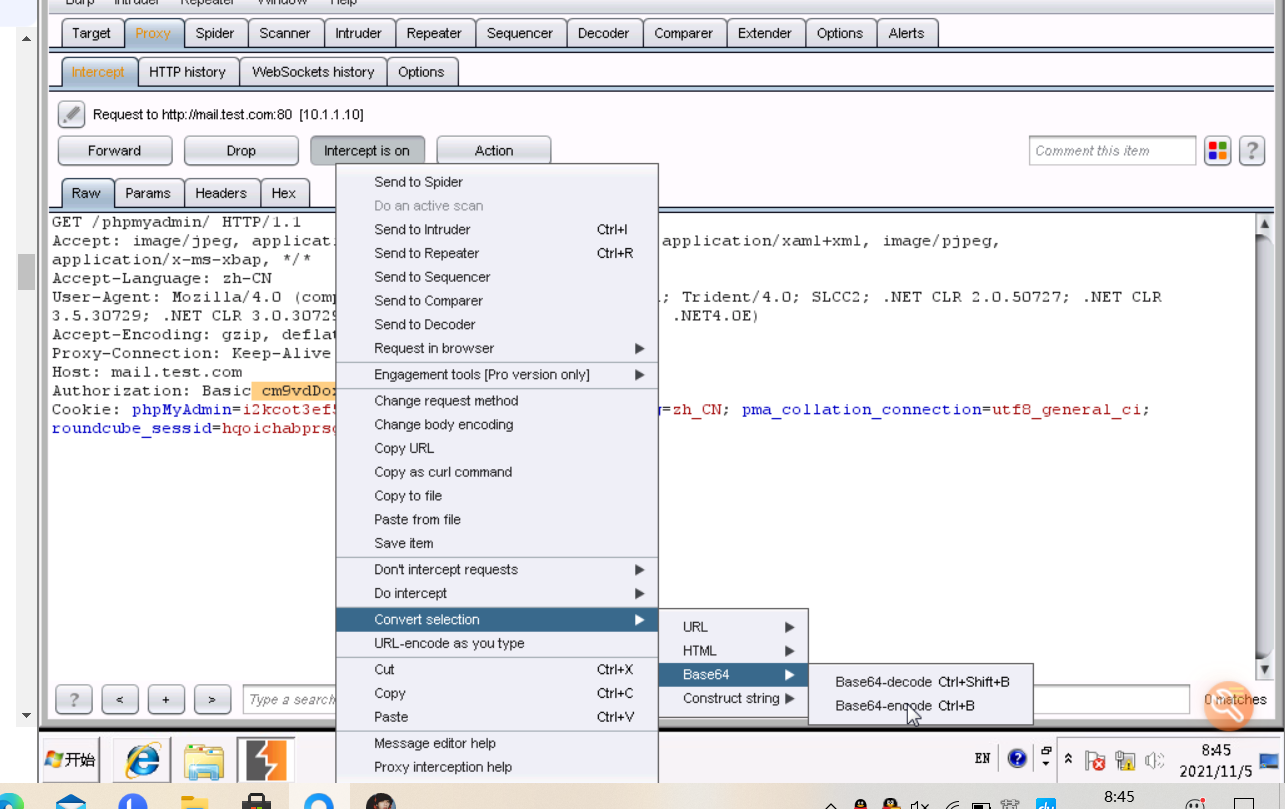Image resolution: width=1285 pixels, height=809 pixels.
Task: Click the Comment this item field
Action: [x=1112, y=151]
